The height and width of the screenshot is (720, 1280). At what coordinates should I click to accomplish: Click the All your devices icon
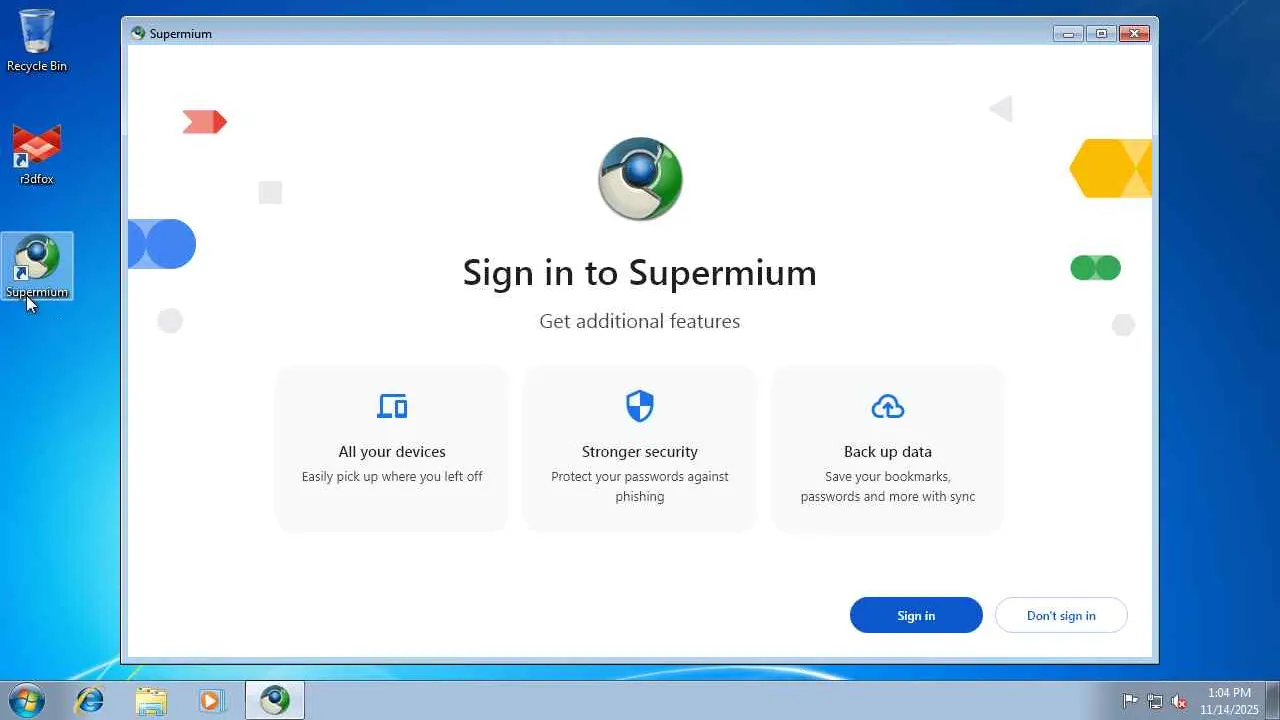pos(392,406)
